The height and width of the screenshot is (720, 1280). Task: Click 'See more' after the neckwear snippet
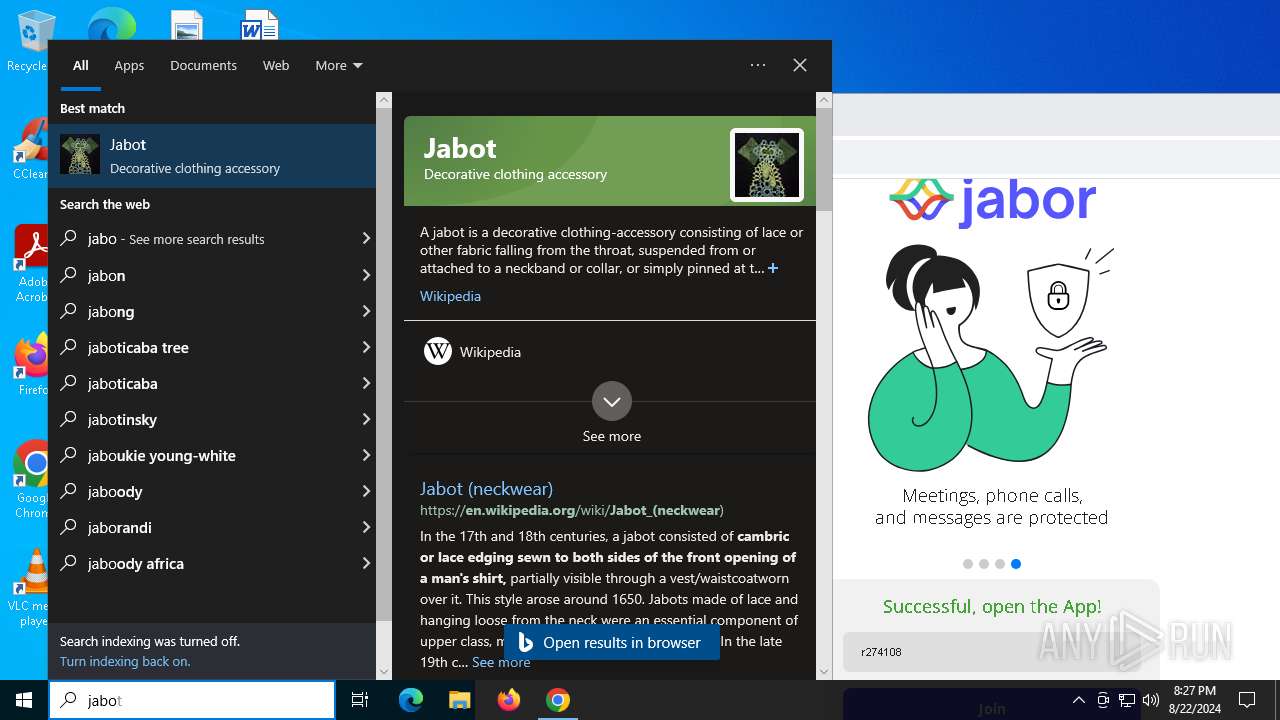coord(501,662)
